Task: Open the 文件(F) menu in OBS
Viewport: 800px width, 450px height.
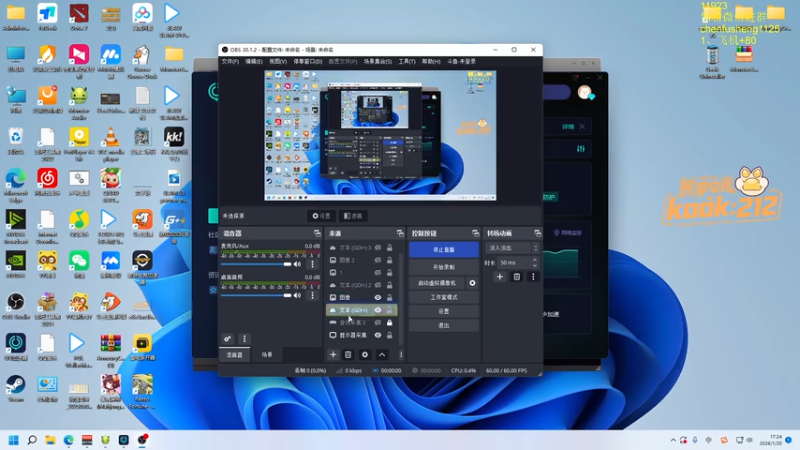Action: tap(230, 61)
